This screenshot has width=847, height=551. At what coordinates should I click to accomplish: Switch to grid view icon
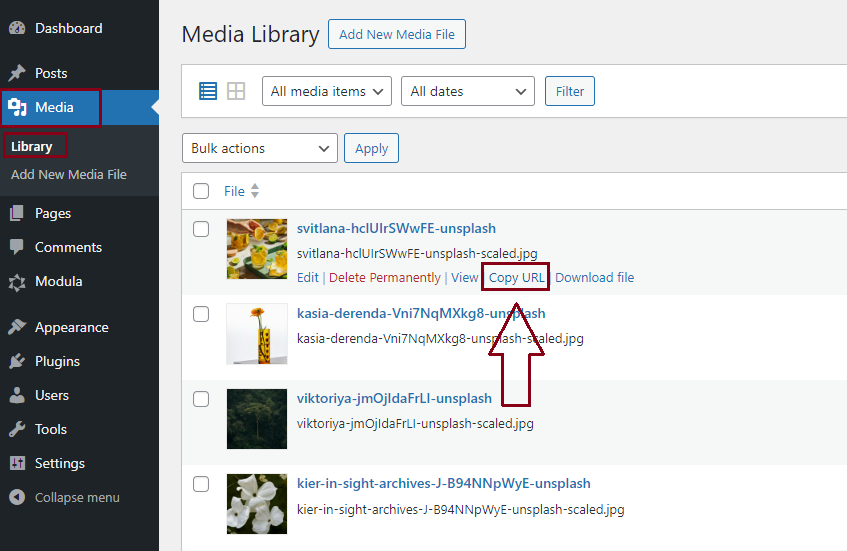coord(236,91)
